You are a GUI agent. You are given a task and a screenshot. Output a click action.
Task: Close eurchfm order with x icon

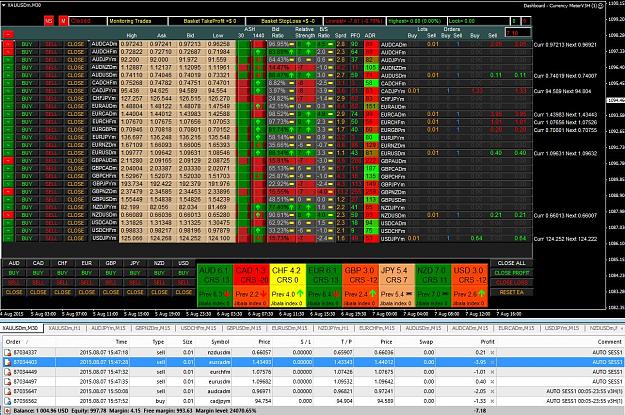493,372
